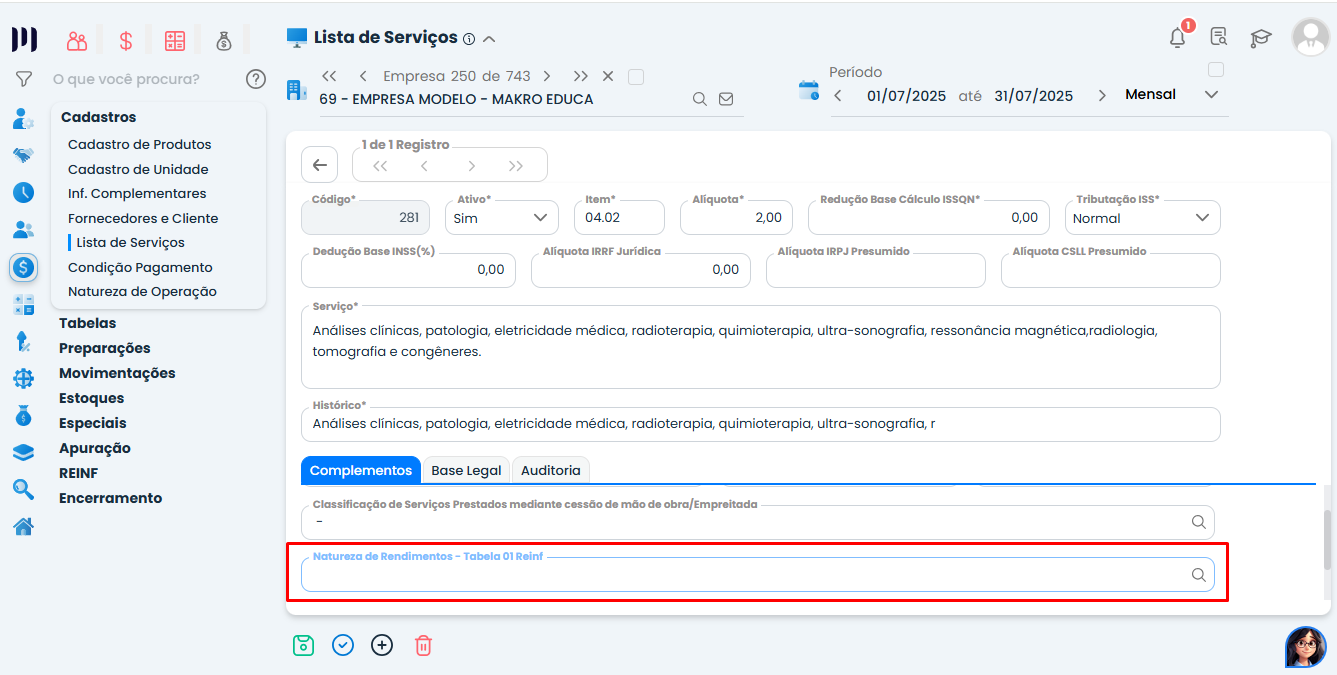
Task: Click the back arrow button
Action: coord(319,165)
